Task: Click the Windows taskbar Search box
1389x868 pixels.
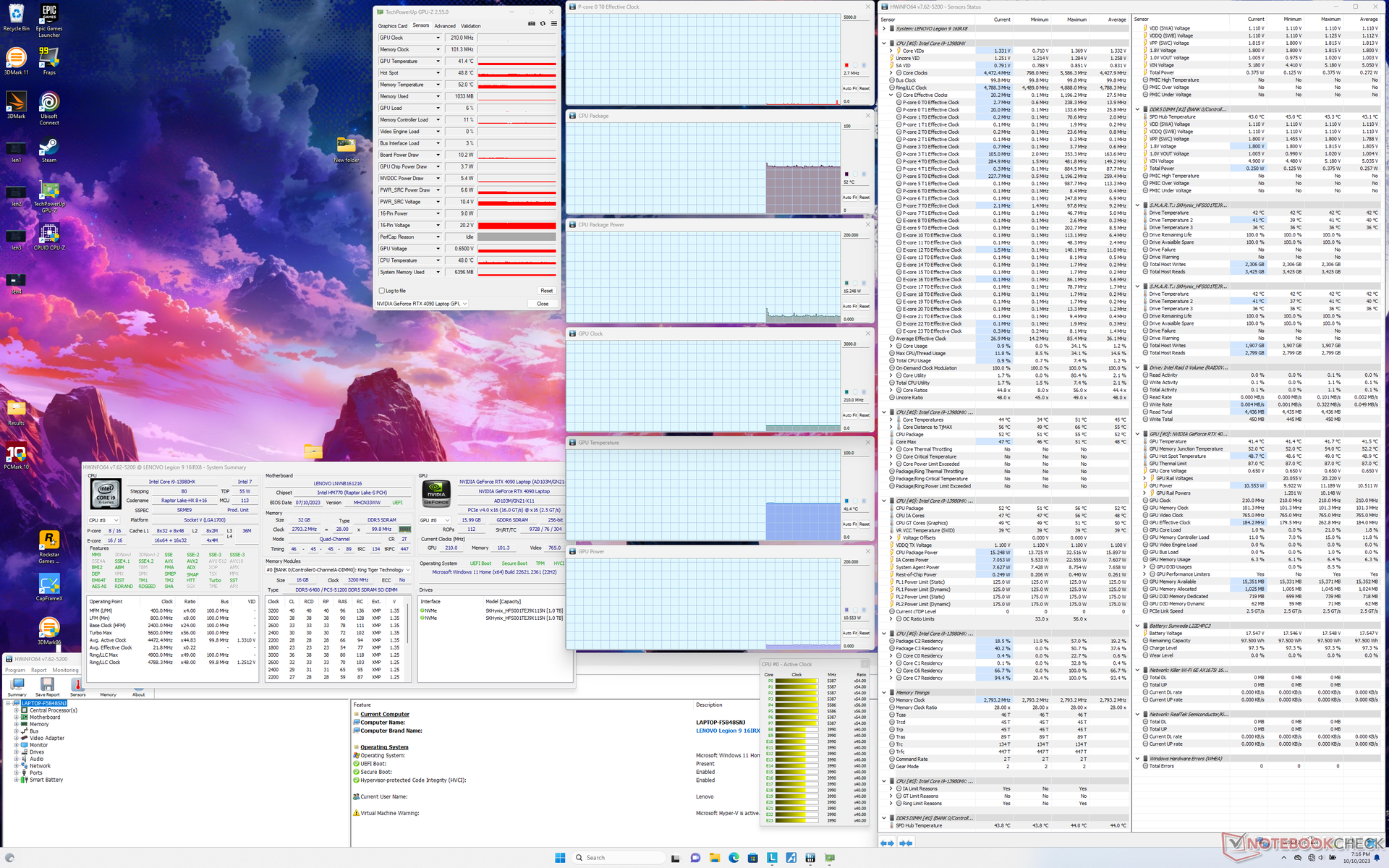Action: (619, 858)
